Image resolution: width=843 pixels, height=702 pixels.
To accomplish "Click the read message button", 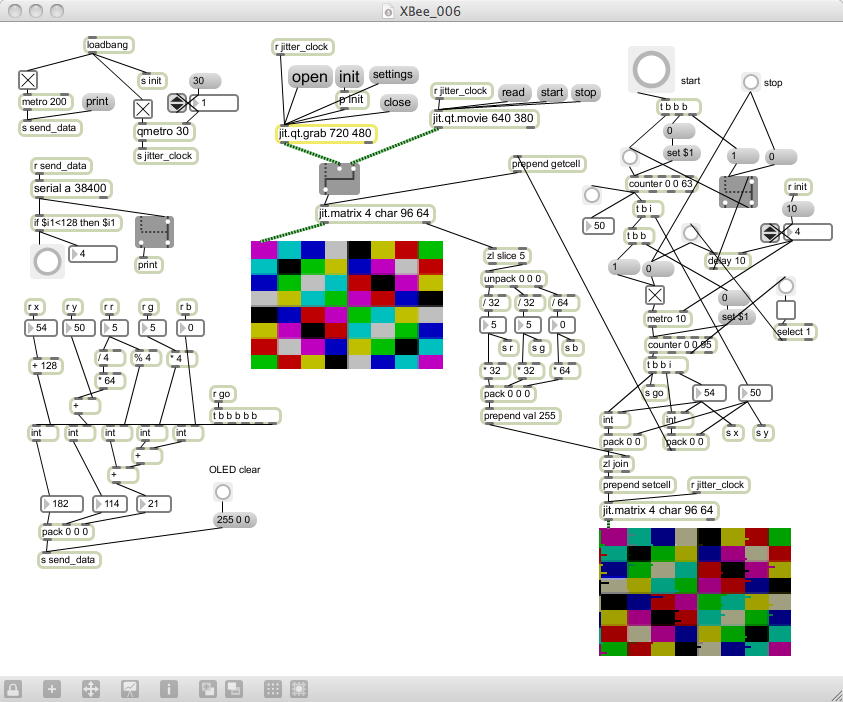I will (513, 92).
